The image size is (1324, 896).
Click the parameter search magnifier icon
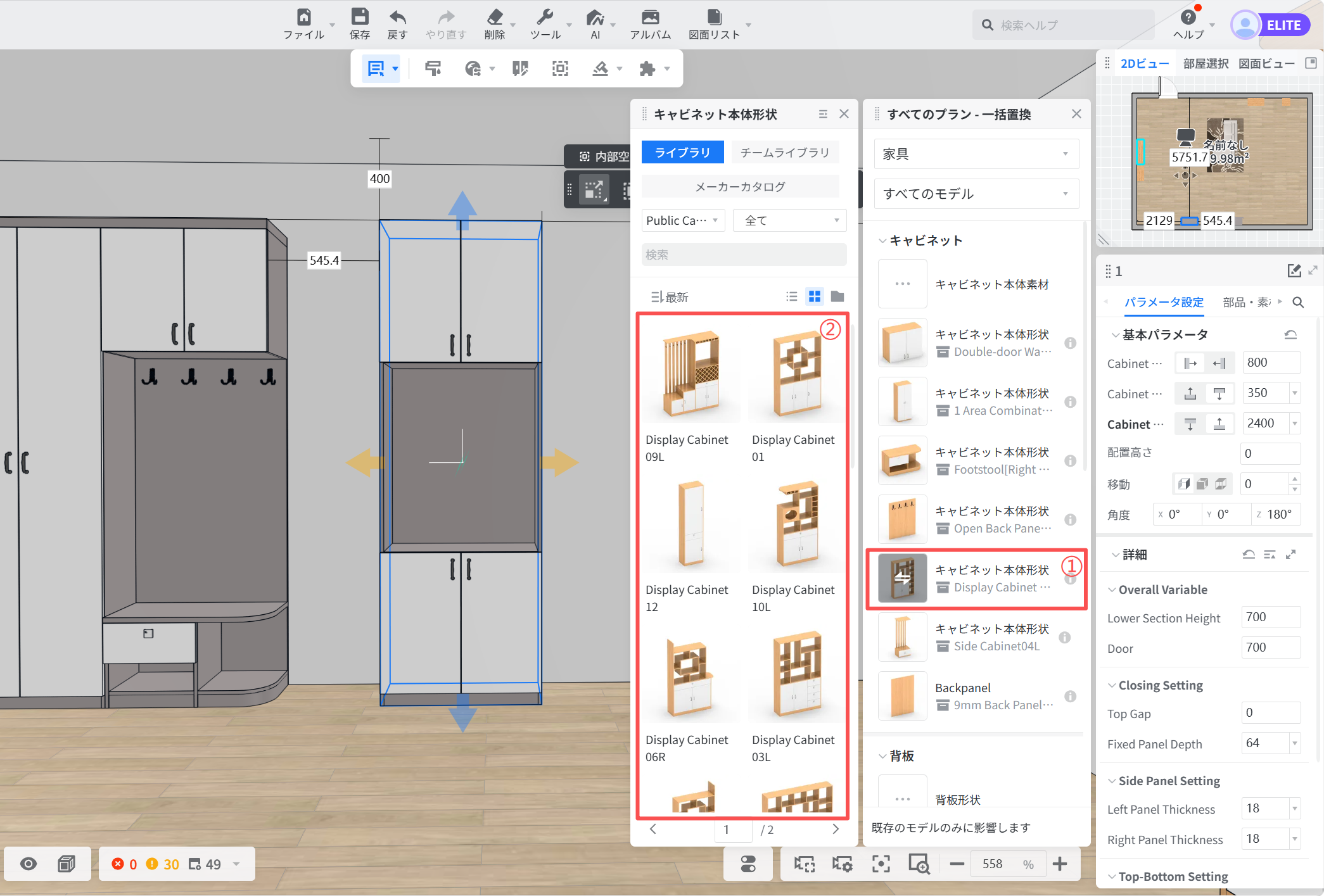(x=1298, y=302)
